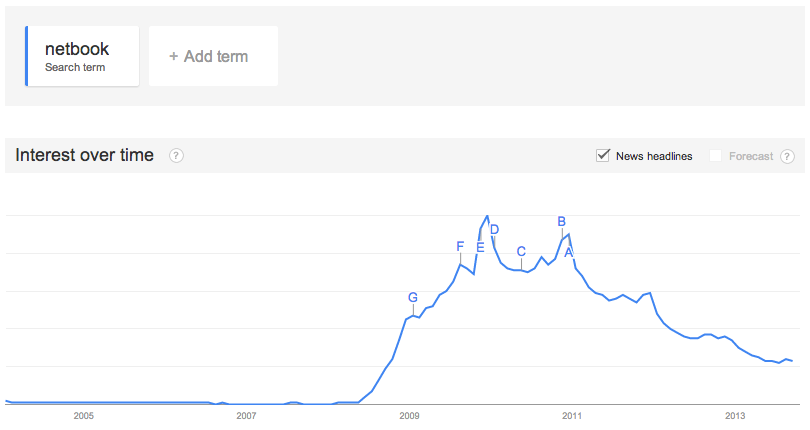810x430 pixels.
Task: Enable the Forecast checkbox
Action: (715, 156)
